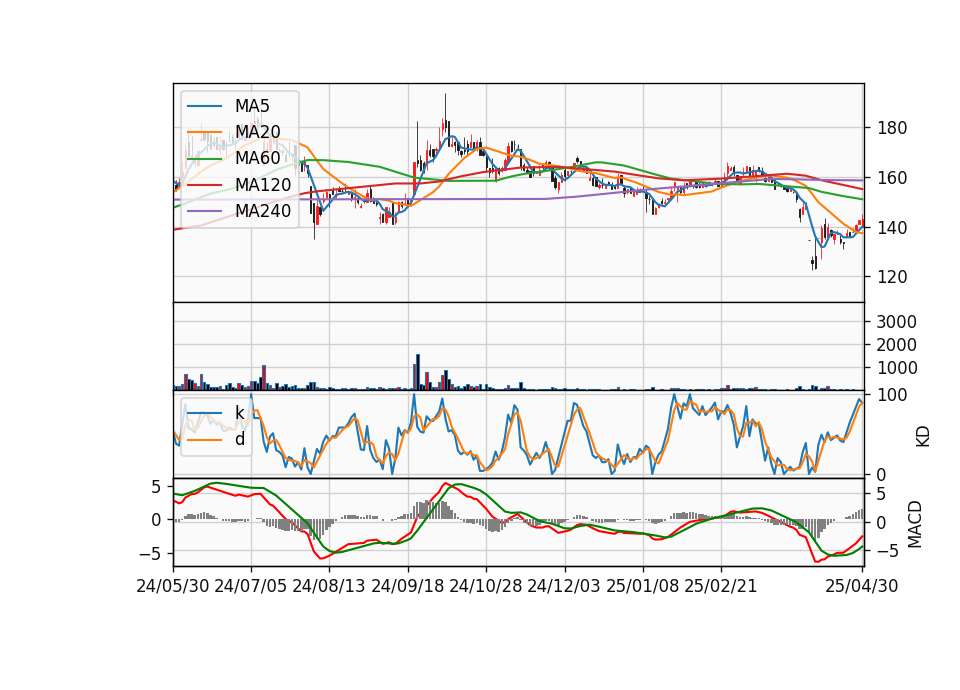Click the green MA60 legend line sample
Screen dimensions: 960x690
(204, 159)
